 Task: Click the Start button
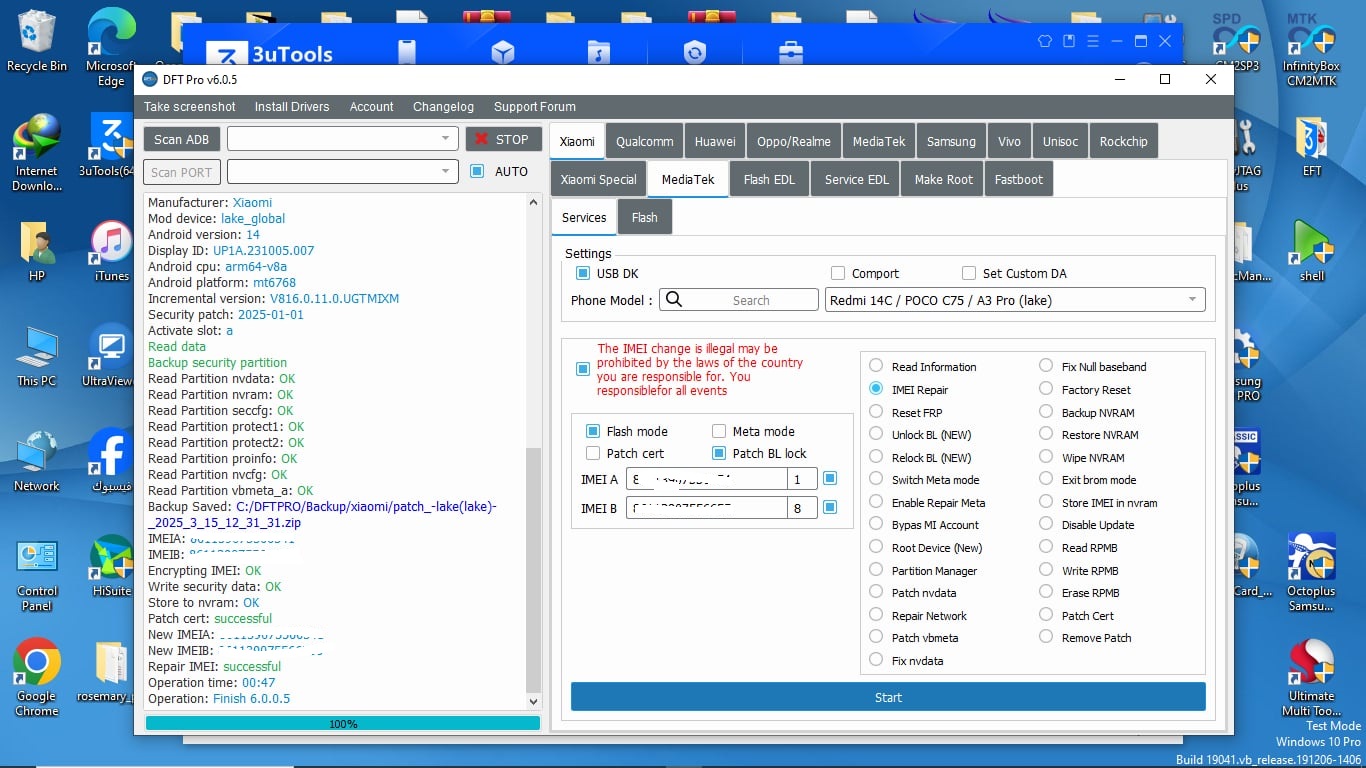(888, 697)
